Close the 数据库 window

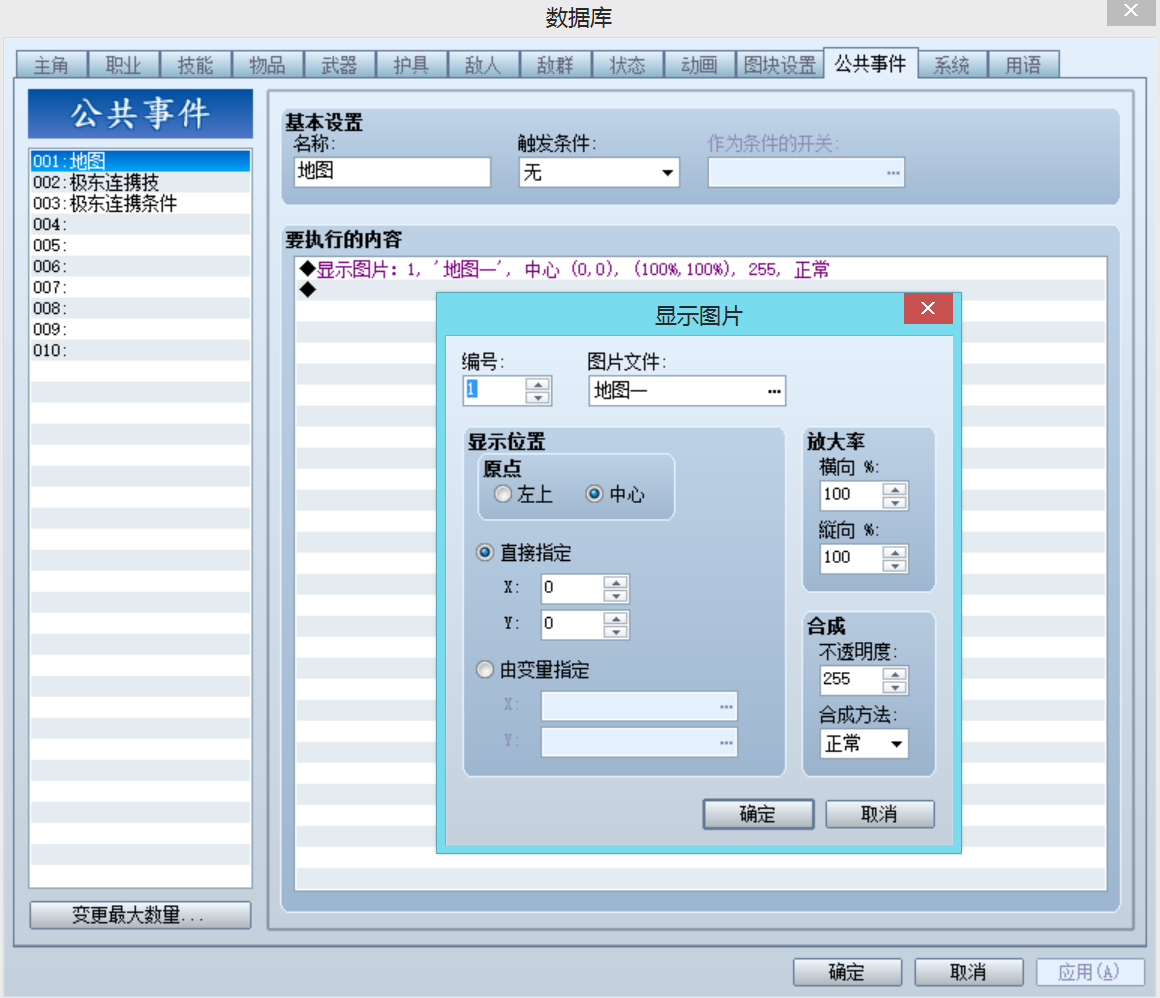(x=1130, y=11)
